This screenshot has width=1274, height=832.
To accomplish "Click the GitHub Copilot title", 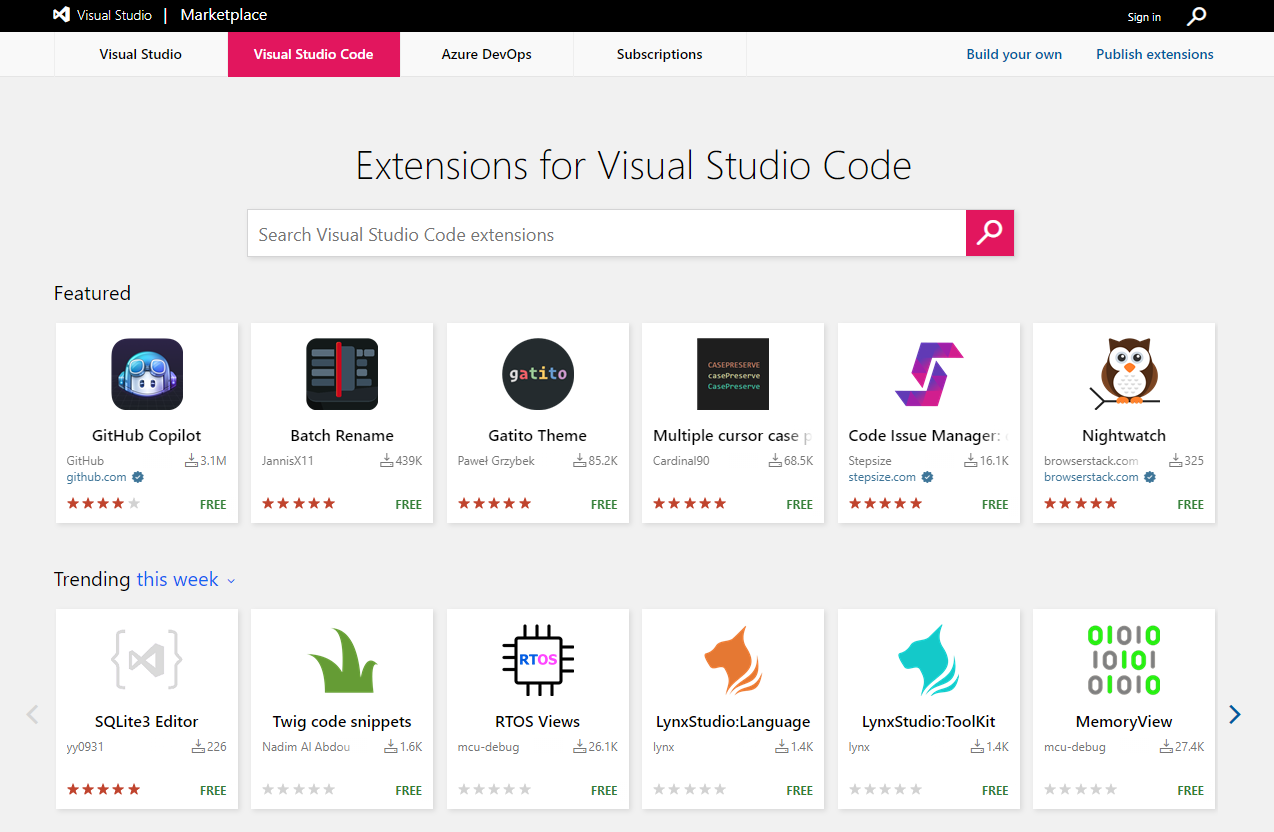I will click(x=147, y=436).
